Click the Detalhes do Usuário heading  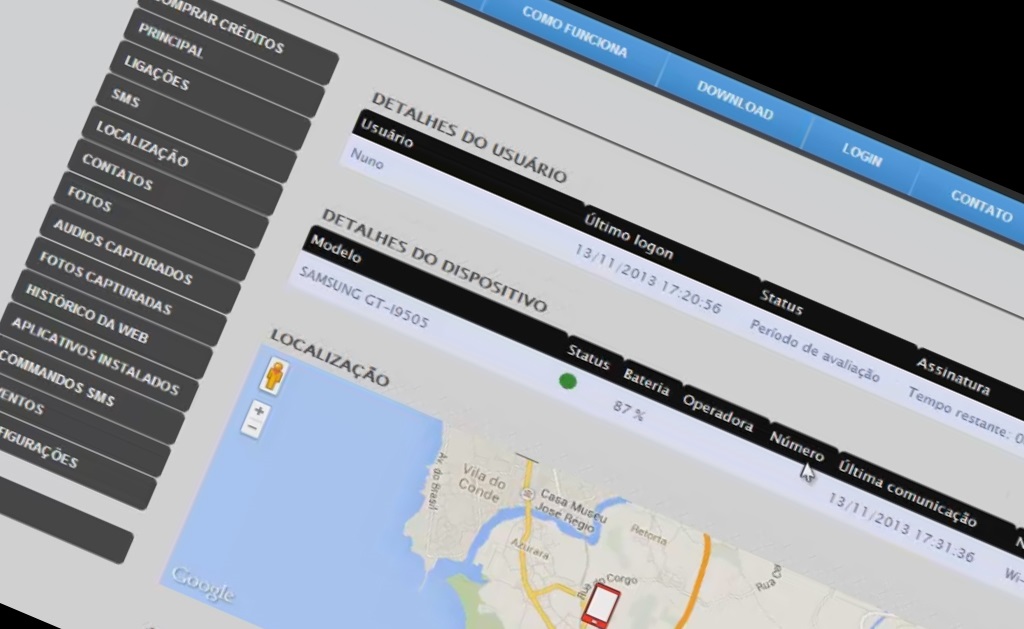(x=469, y=137)
